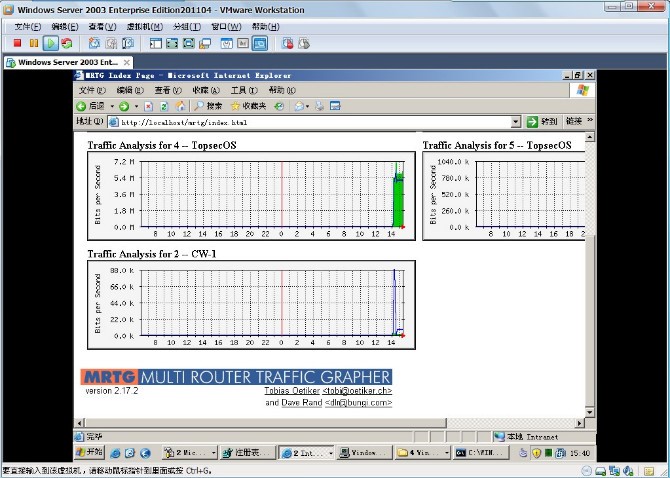Click the IE Stop loading icon
This screenshot has height=478, width=670.
coord(149,105)
